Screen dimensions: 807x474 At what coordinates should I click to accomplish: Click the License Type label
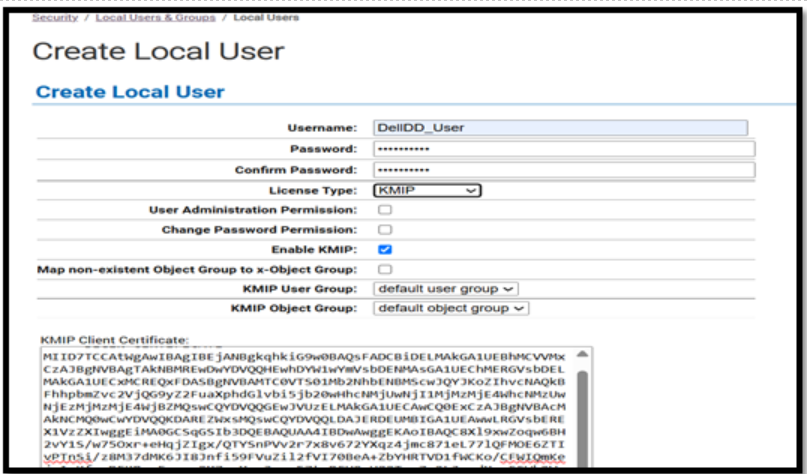313,190
